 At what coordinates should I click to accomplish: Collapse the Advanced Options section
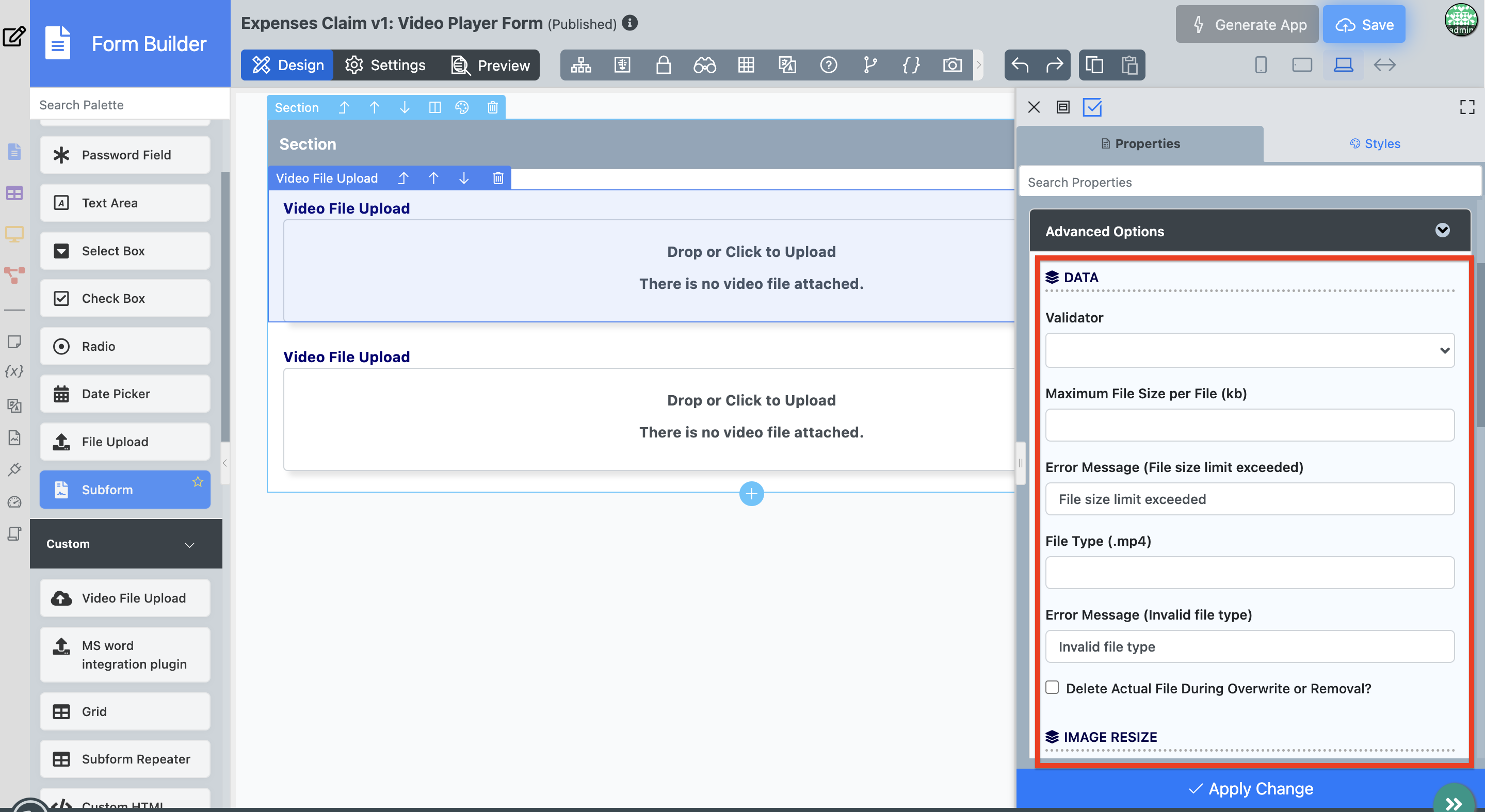tap(1442, 231)
